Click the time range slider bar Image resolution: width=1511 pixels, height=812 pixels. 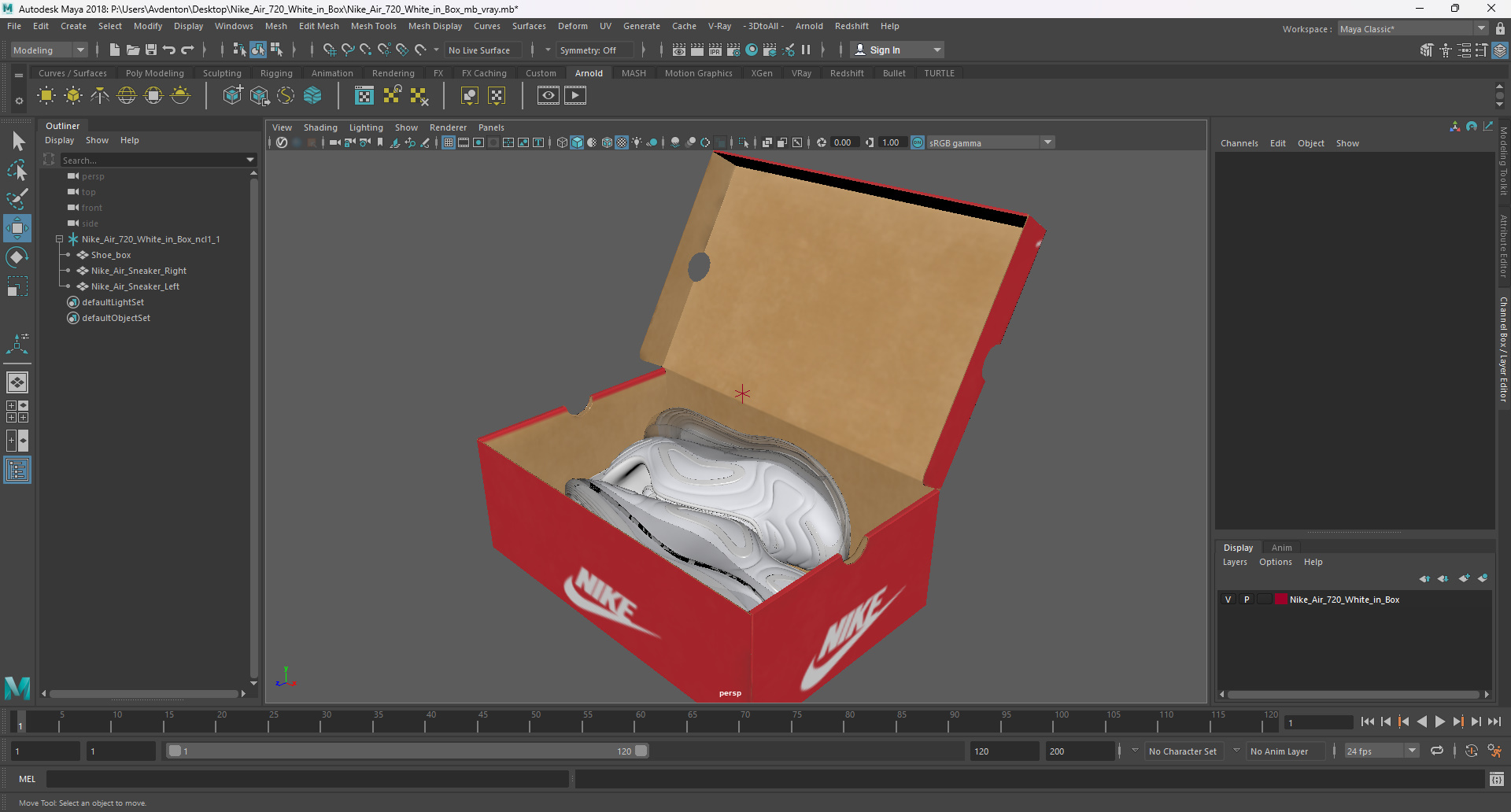tap(408, 751)
